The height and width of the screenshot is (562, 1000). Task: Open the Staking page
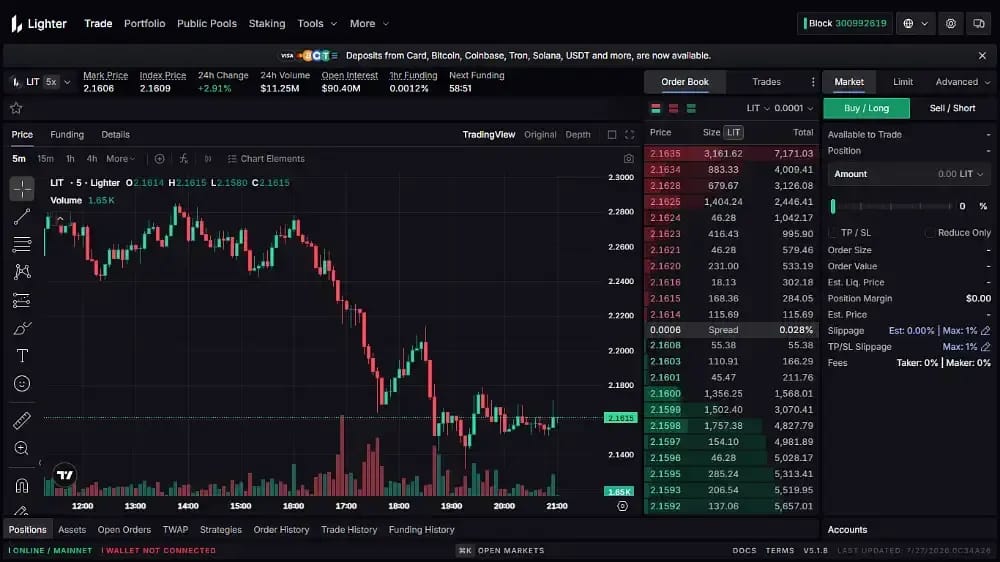click(x=267, y=24)
